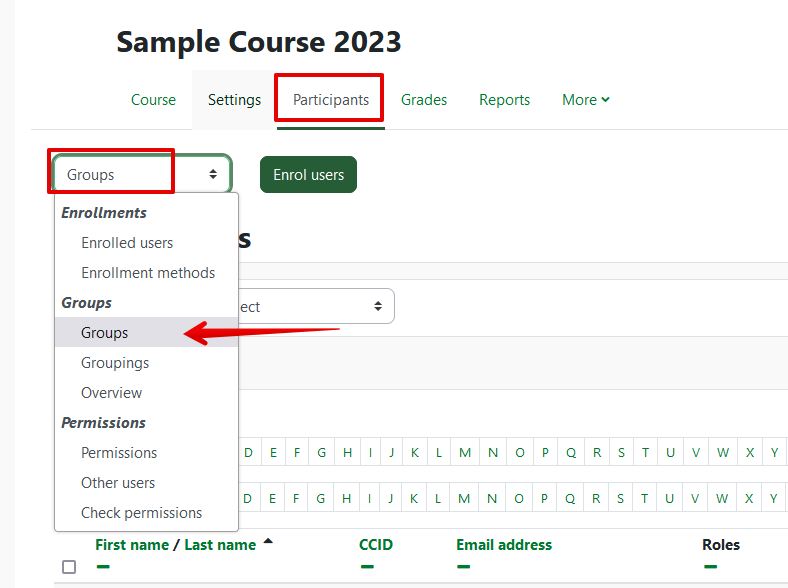Tick the select-all participants checkbox
The width and height of the screenshot is (788, 588).
[69, 567]
